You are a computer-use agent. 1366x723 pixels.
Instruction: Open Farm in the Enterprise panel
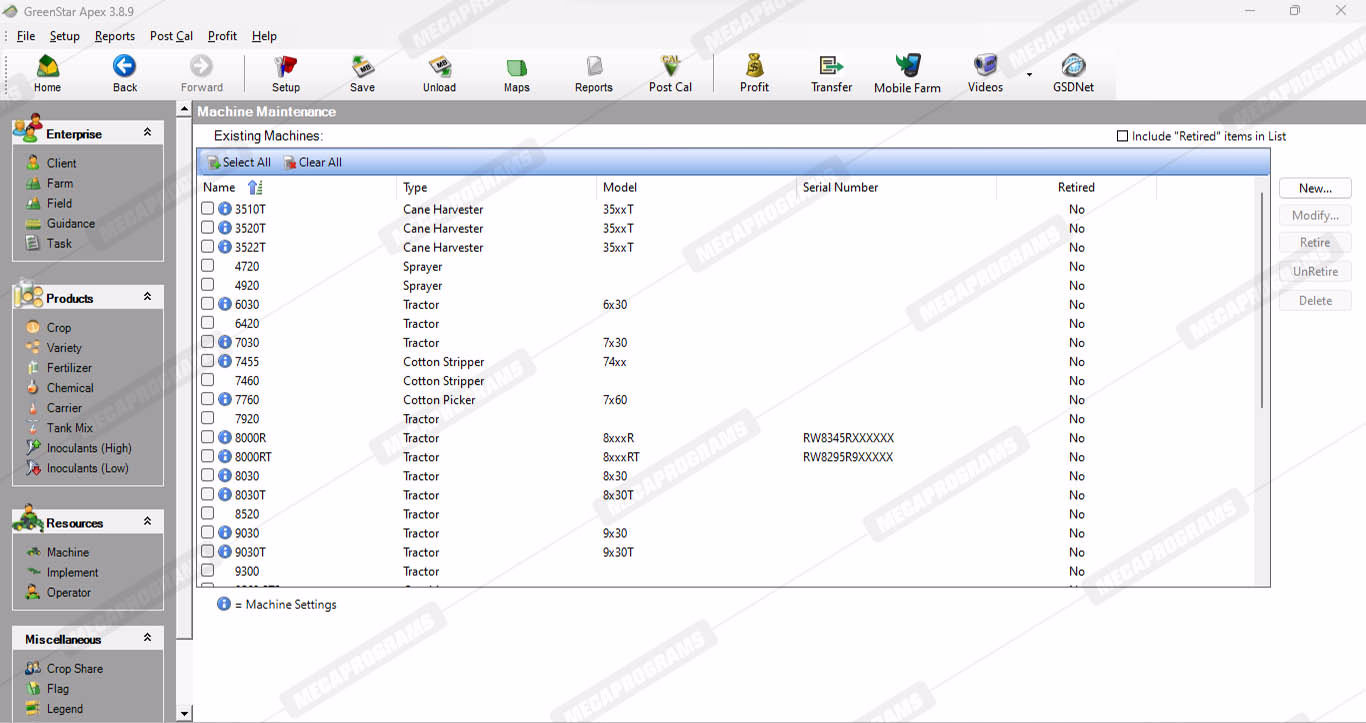59,183
